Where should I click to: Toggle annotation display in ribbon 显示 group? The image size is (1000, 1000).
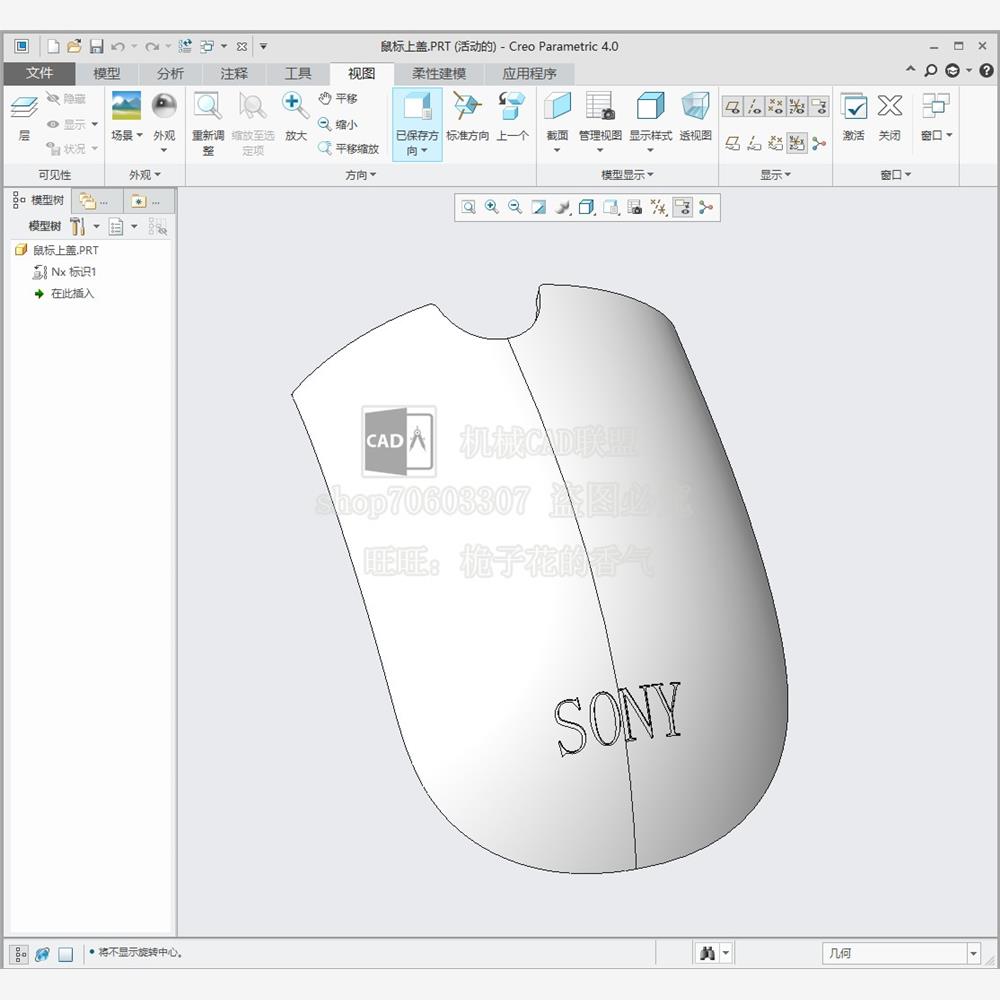[x=819, y=107]
